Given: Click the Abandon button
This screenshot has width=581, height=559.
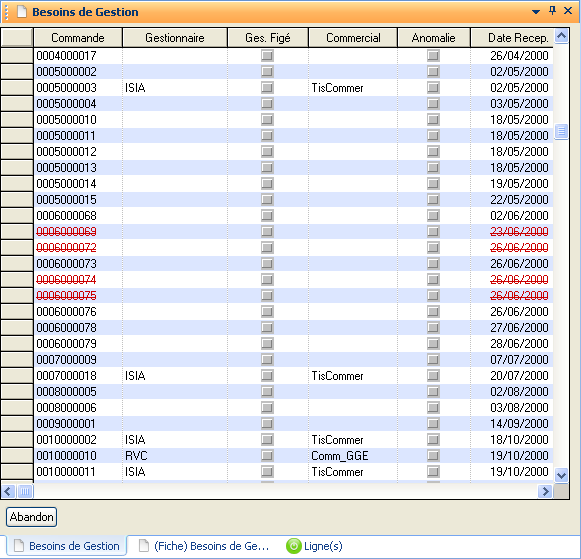Looking at the screenshot, I should pos(31,517).
